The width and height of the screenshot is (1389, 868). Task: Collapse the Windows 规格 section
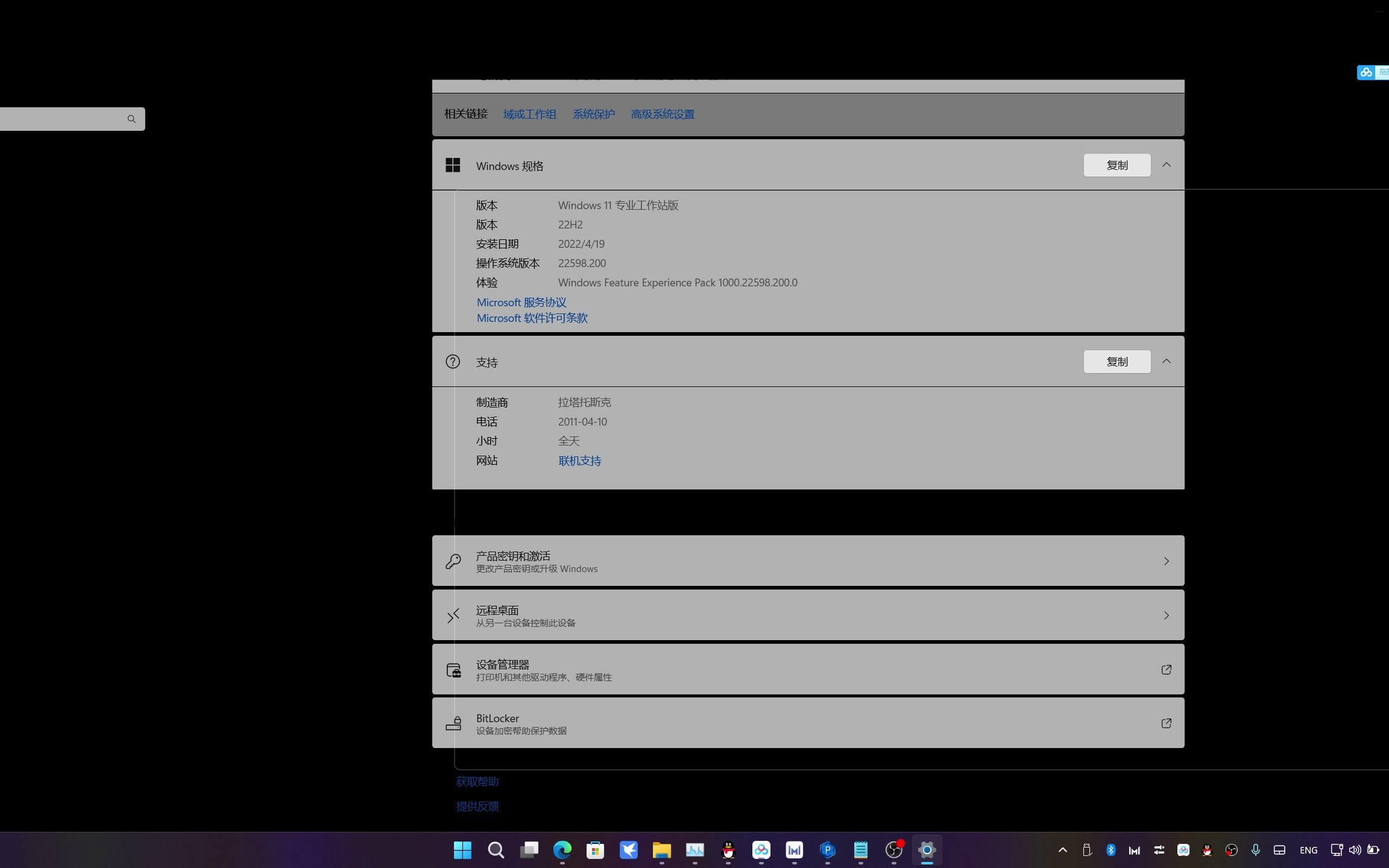(1167, 165)
